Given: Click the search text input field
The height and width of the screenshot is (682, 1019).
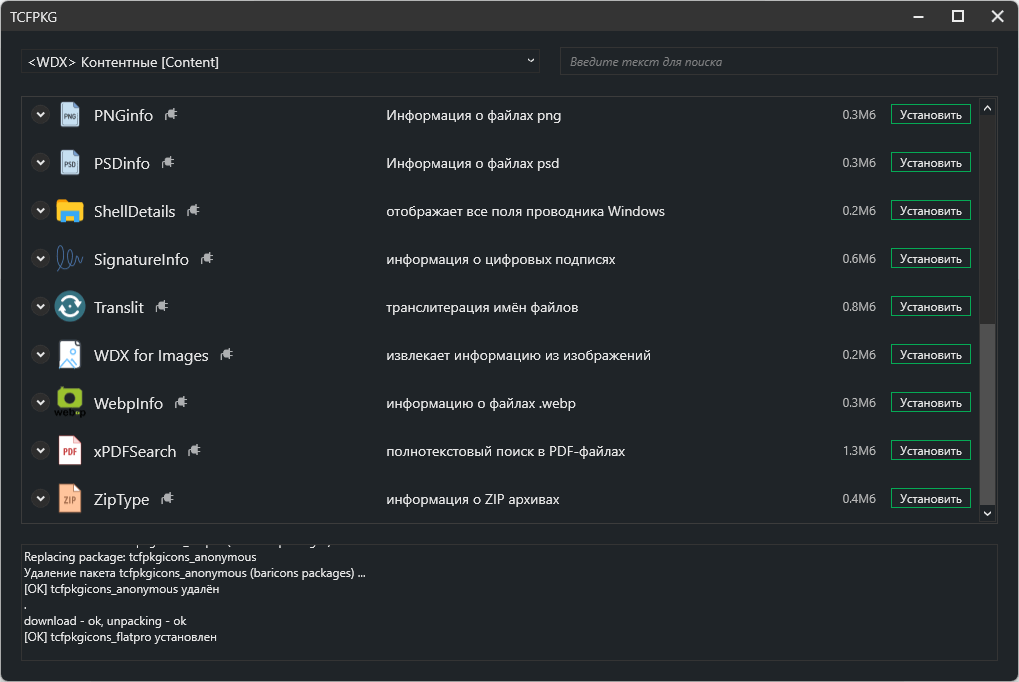Looking at the screenshot, I should pos(778,62).
